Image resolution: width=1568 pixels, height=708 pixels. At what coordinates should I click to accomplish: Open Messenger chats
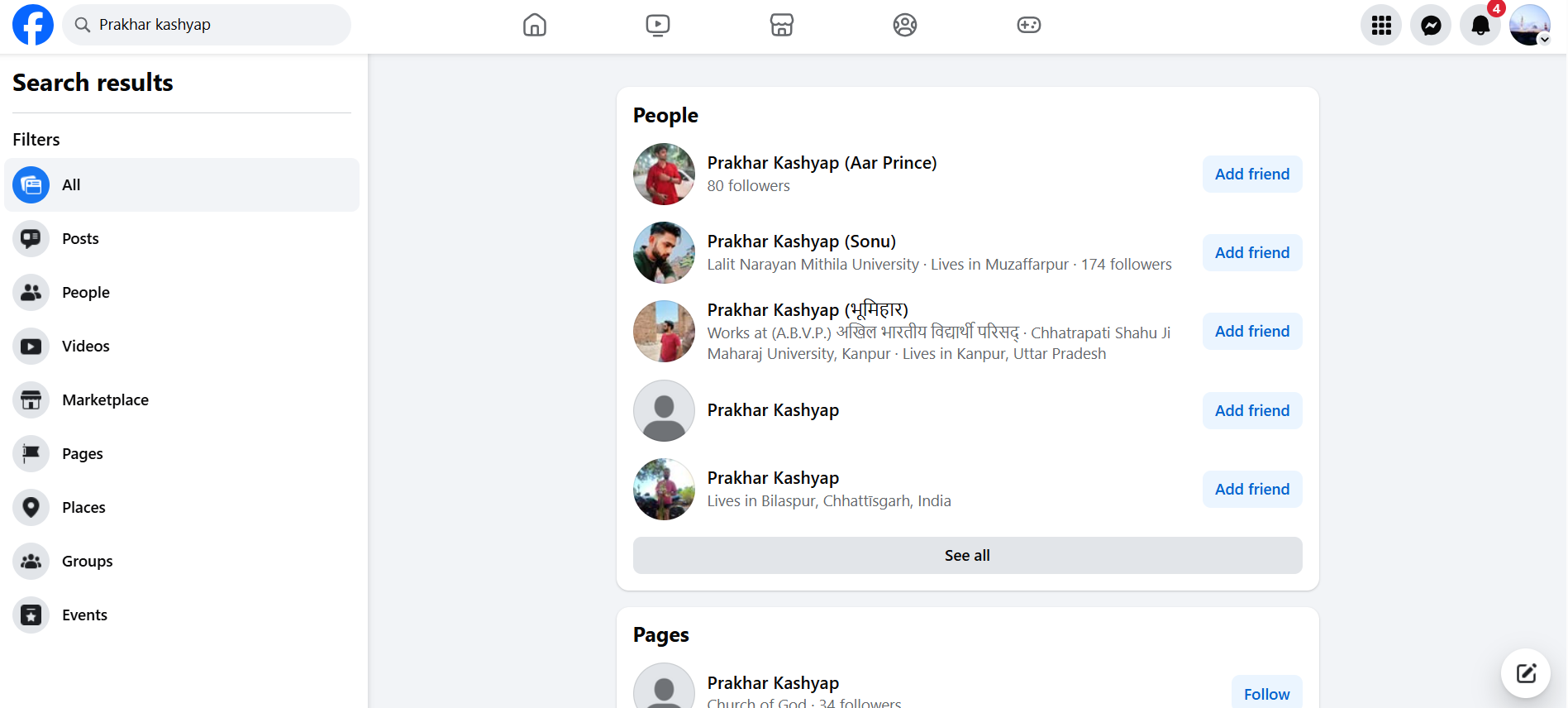point(1431,25)
